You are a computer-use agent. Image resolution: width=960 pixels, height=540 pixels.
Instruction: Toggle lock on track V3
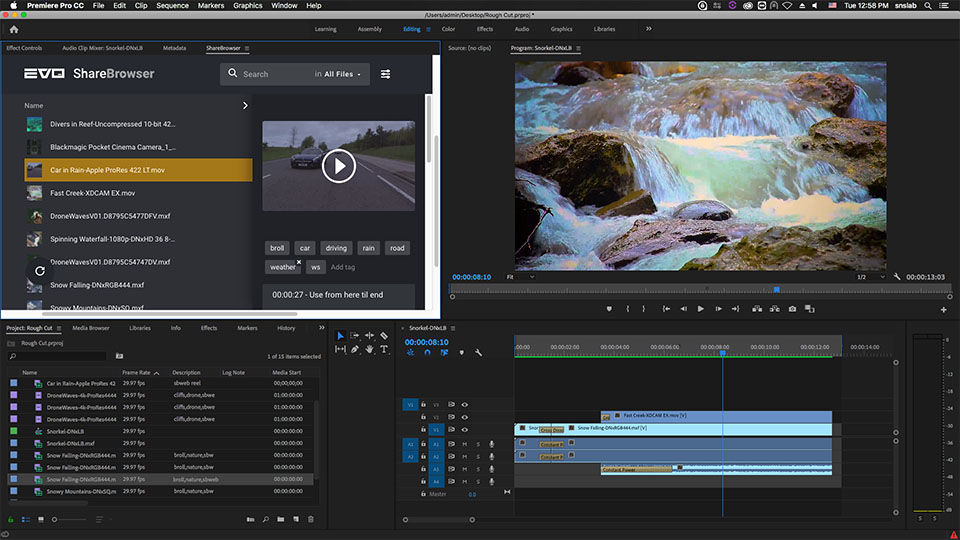point(423,405)
